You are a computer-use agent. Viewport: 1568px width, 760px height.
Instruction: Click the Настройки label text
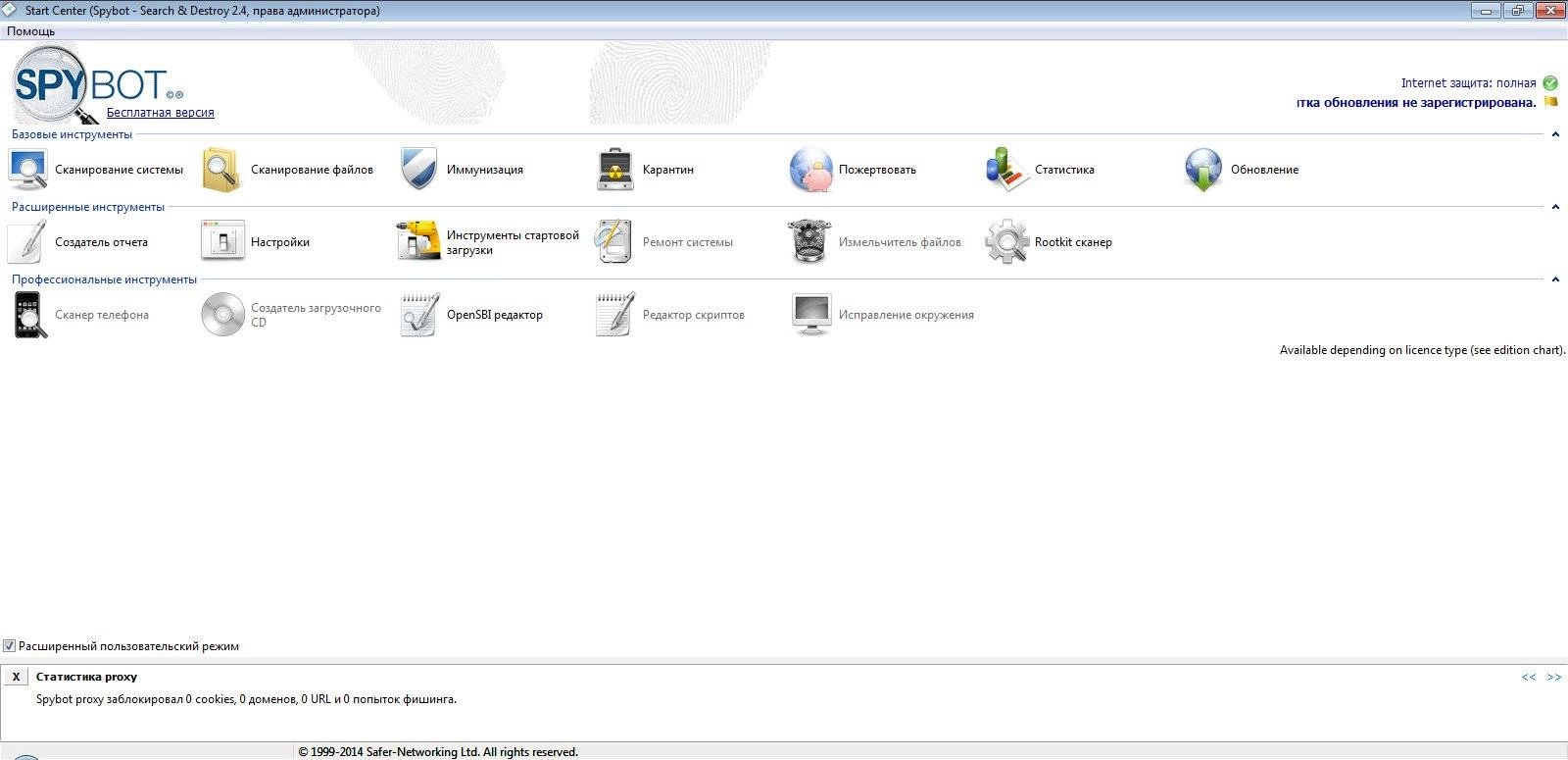pos(280,242)
